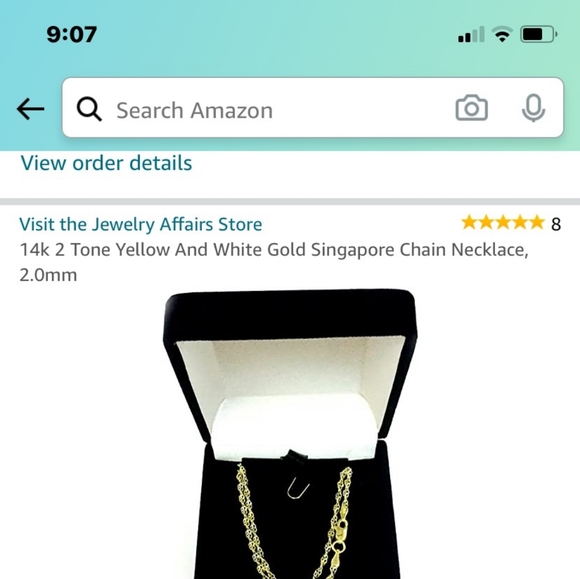Tap the cellular signal bars icon
Screen dimensions: 580x579
pos(471,34)
